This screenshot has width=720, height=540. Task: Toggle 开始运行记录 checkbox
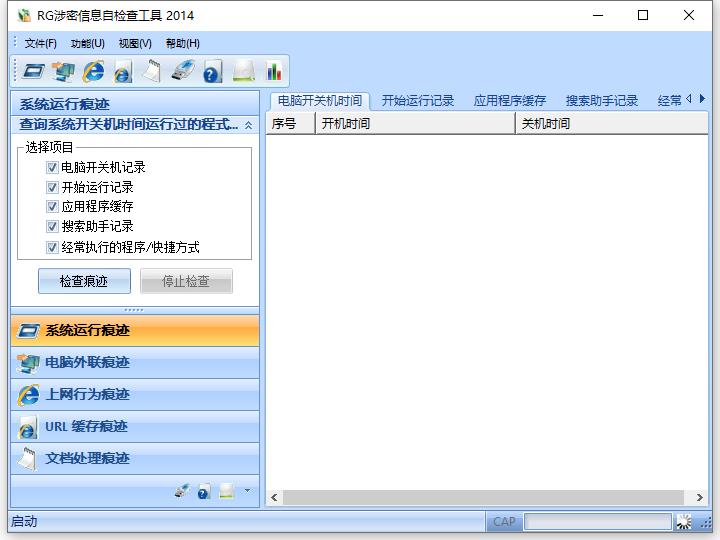(x=52, y=187)
